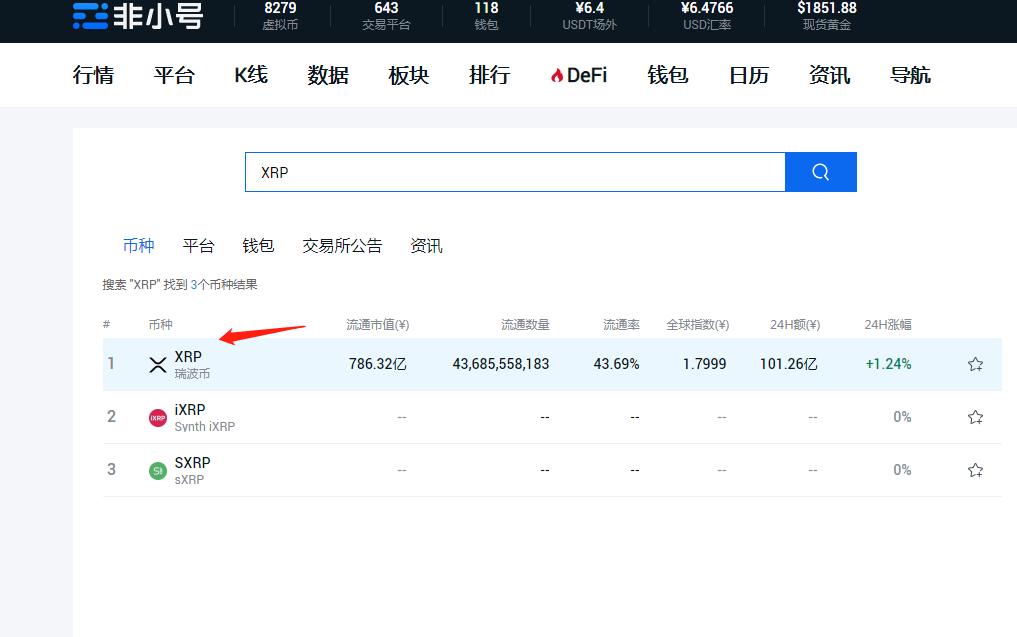The width and height of the screenshot is (1017, 637).
Task: Click the search magnifier icon
Action: click(x=820, y=171)
